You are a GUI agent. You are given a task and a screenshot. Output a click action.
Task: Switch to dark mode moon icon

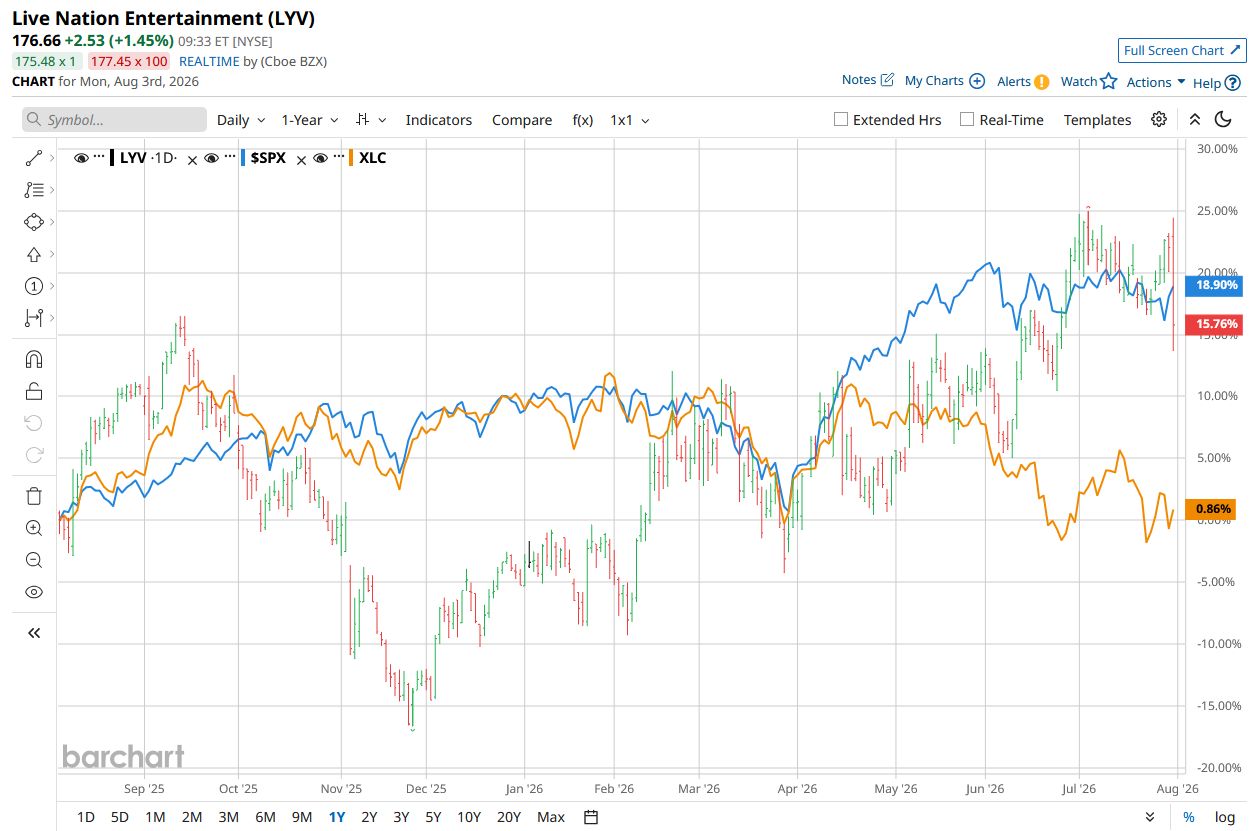[1223, 119]
